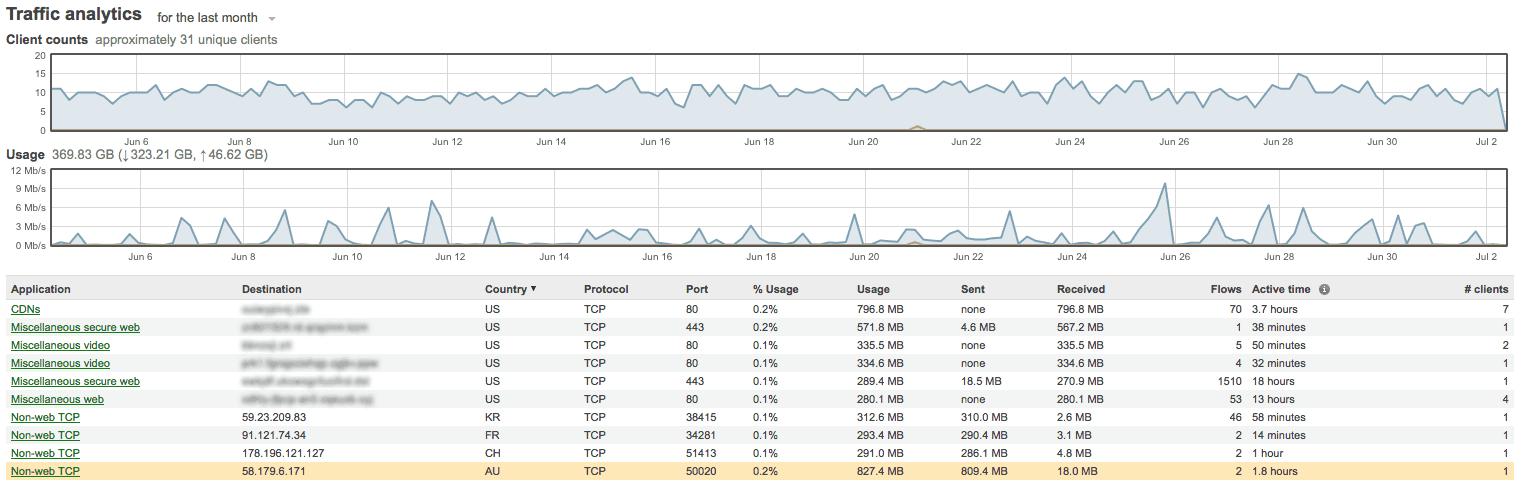
Task: Open Non-web TCP link for 59.23.209.83
Action: pyautogui.click(x=45, y=417)
